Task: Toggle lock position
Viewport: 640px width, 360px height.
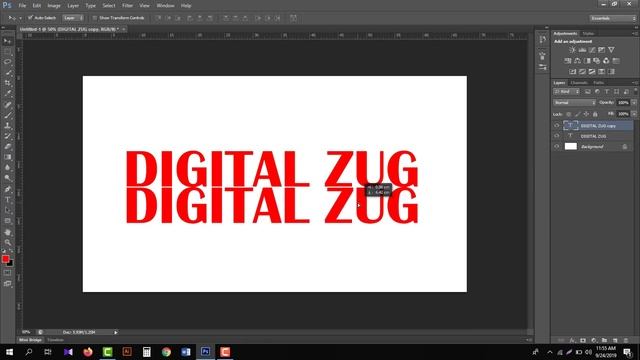Action: (586, 114)
